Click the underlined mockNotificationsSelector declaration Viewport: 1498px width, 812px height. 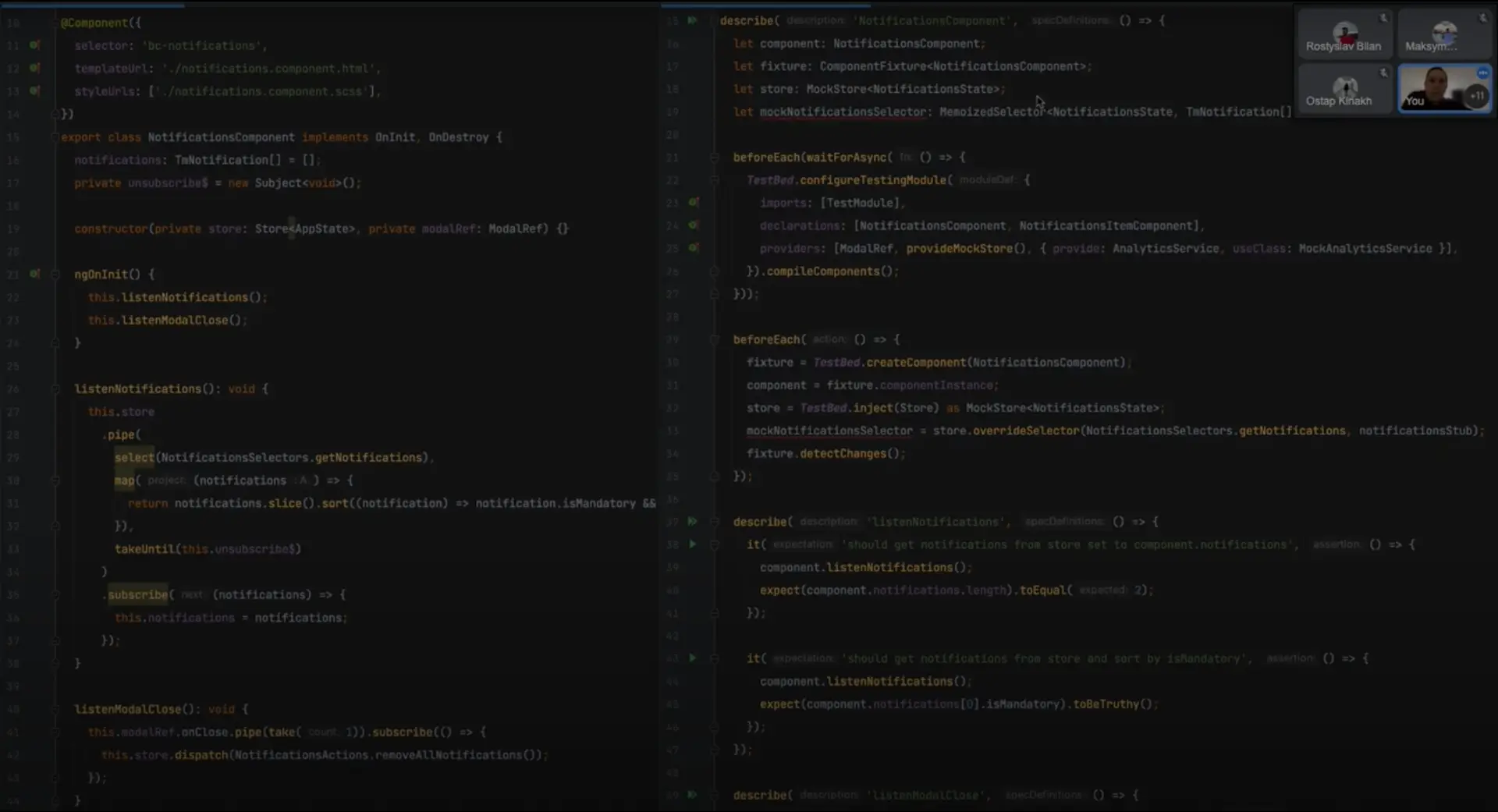click(x=842, y=112)
